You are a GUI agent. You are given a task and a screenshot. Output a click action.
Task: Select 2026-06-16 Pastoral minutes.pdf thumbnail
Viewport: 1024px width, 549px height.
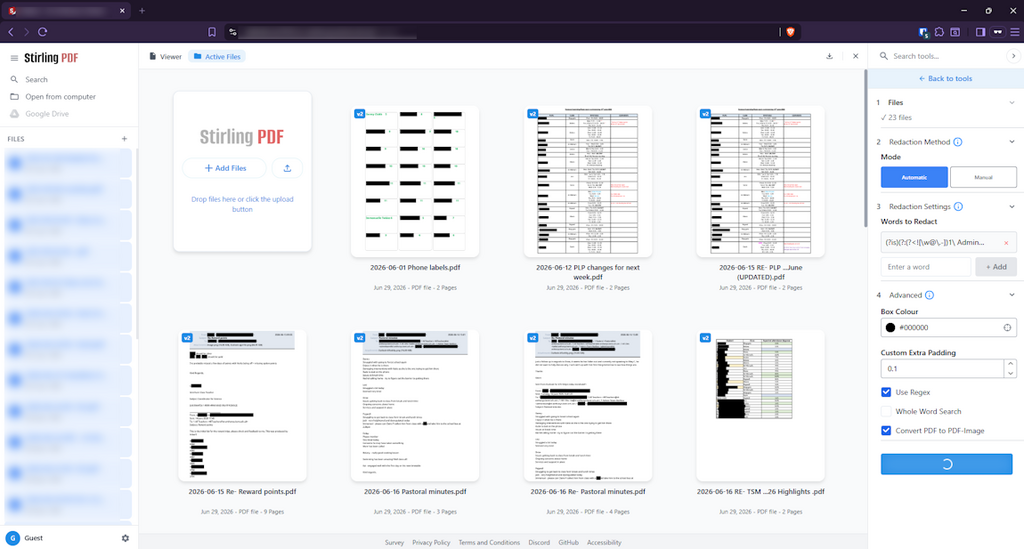(x=415, y=405)
